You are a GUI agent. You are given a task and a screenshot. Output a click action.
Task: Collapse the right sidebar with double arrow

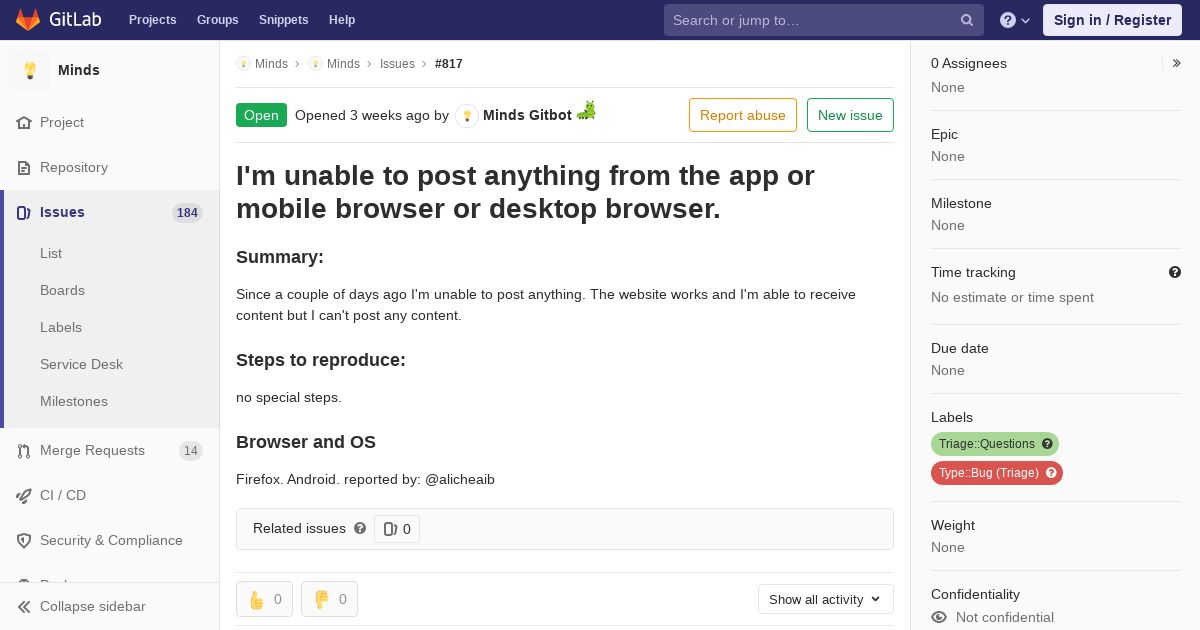(1177, 63)
